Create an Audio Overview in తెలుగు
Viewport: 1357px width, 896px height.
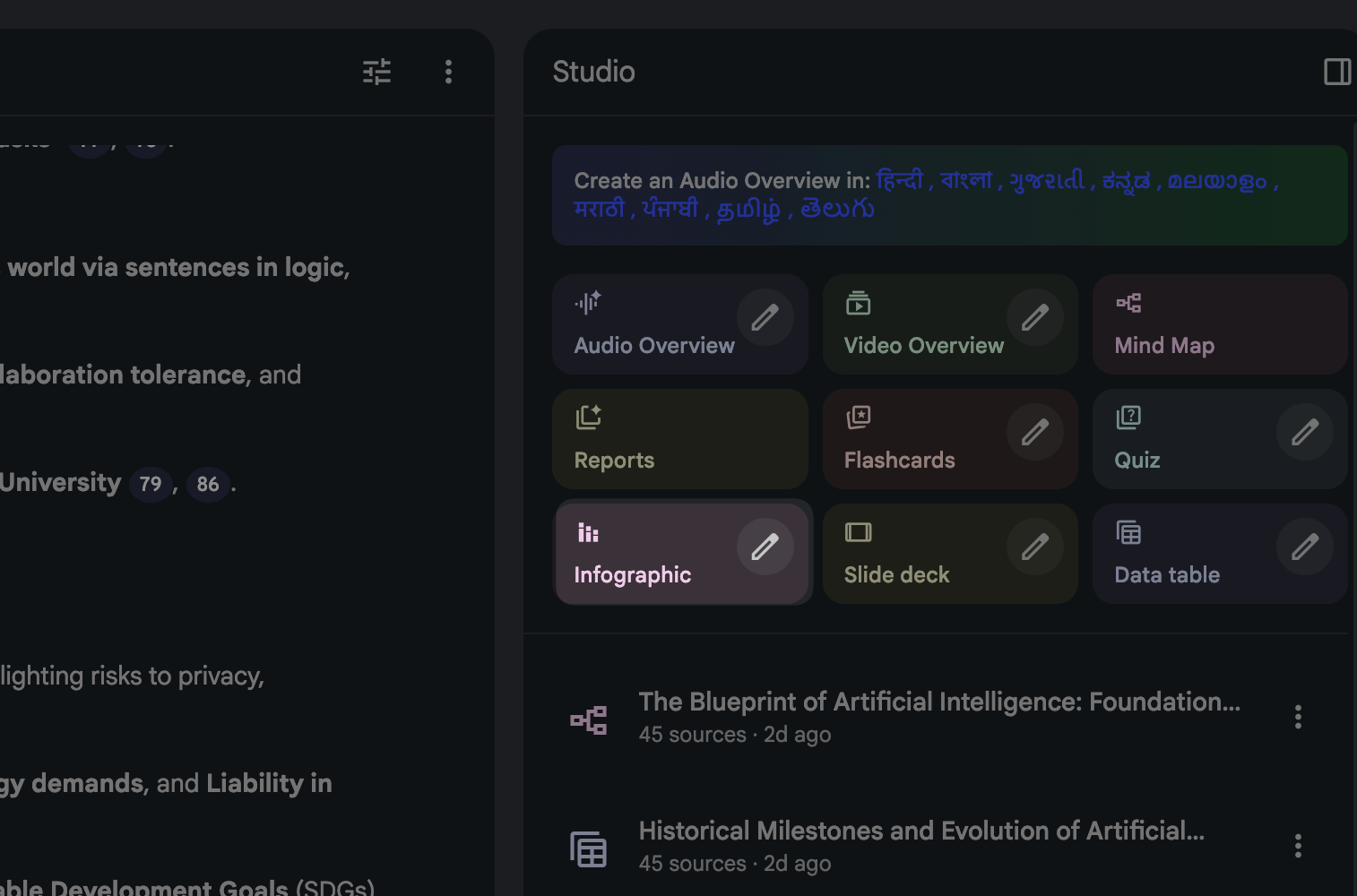tap(835, 210)
